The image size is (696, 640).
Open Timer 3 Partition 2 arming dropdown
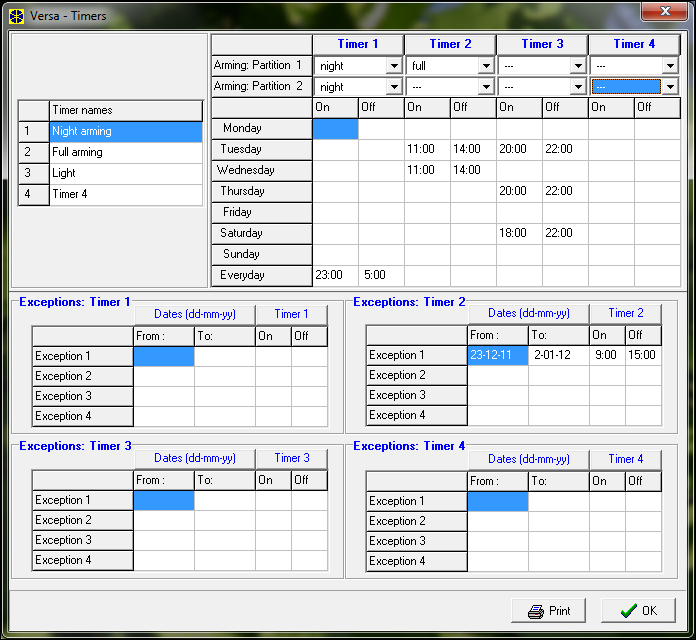coord(578,87)
